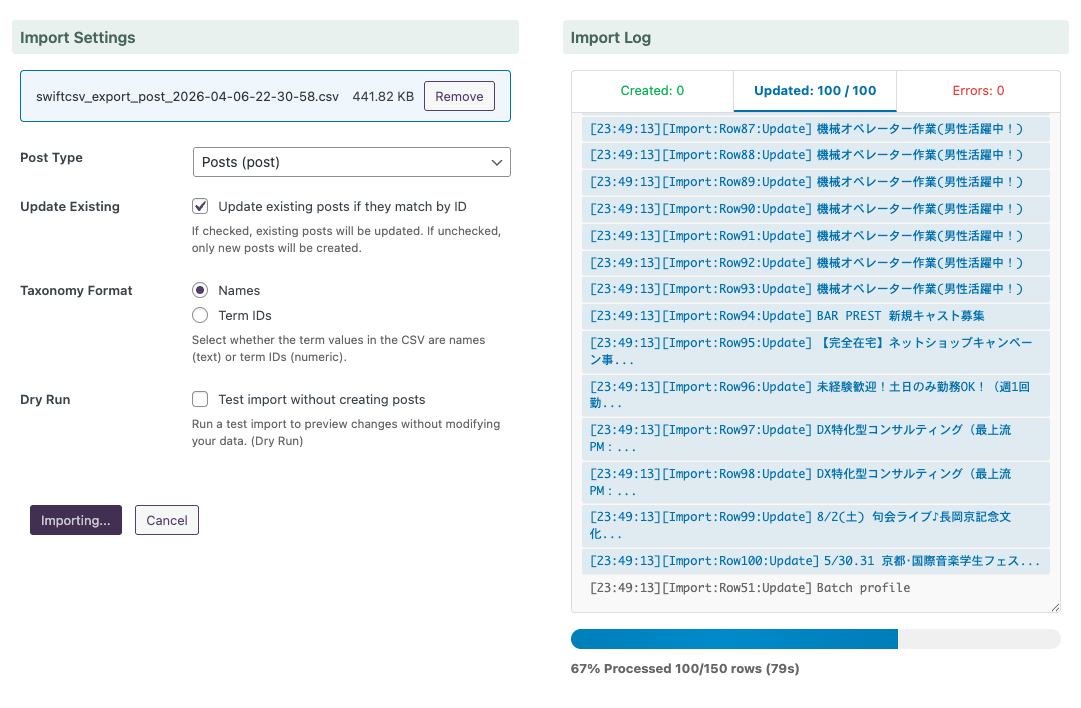Screen dimensions: 1081x708
Task: Open the Updated: 100 / 100 tab
Action: [815, 91]
